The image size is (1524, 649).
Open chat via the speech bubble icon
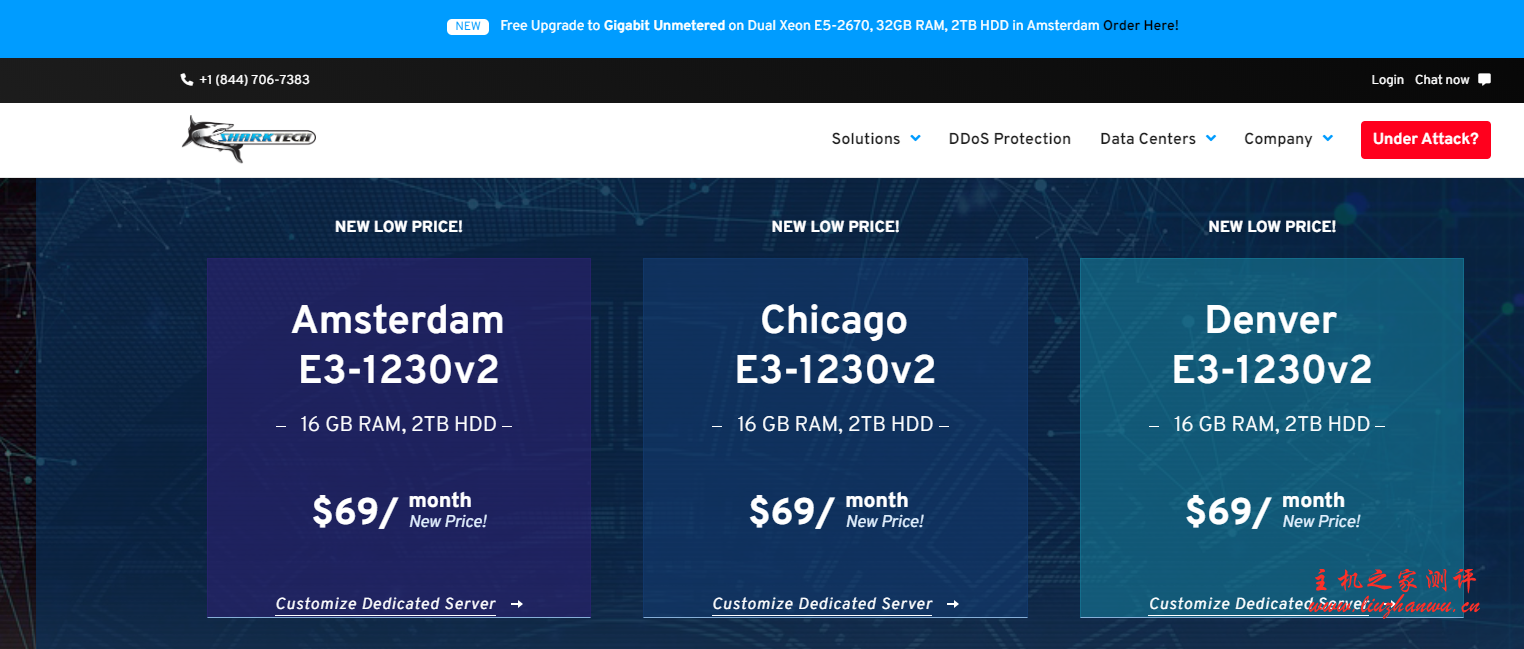click(x=1484, y=79)
